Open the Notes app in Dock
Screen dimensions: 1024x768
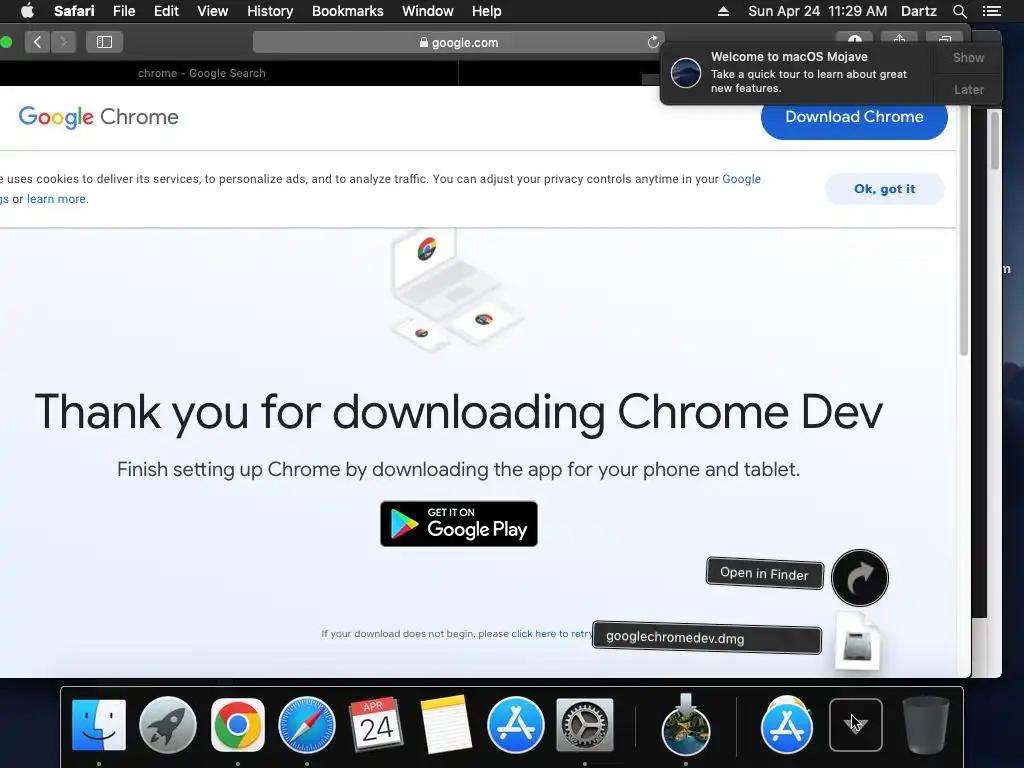coord(446,725)
